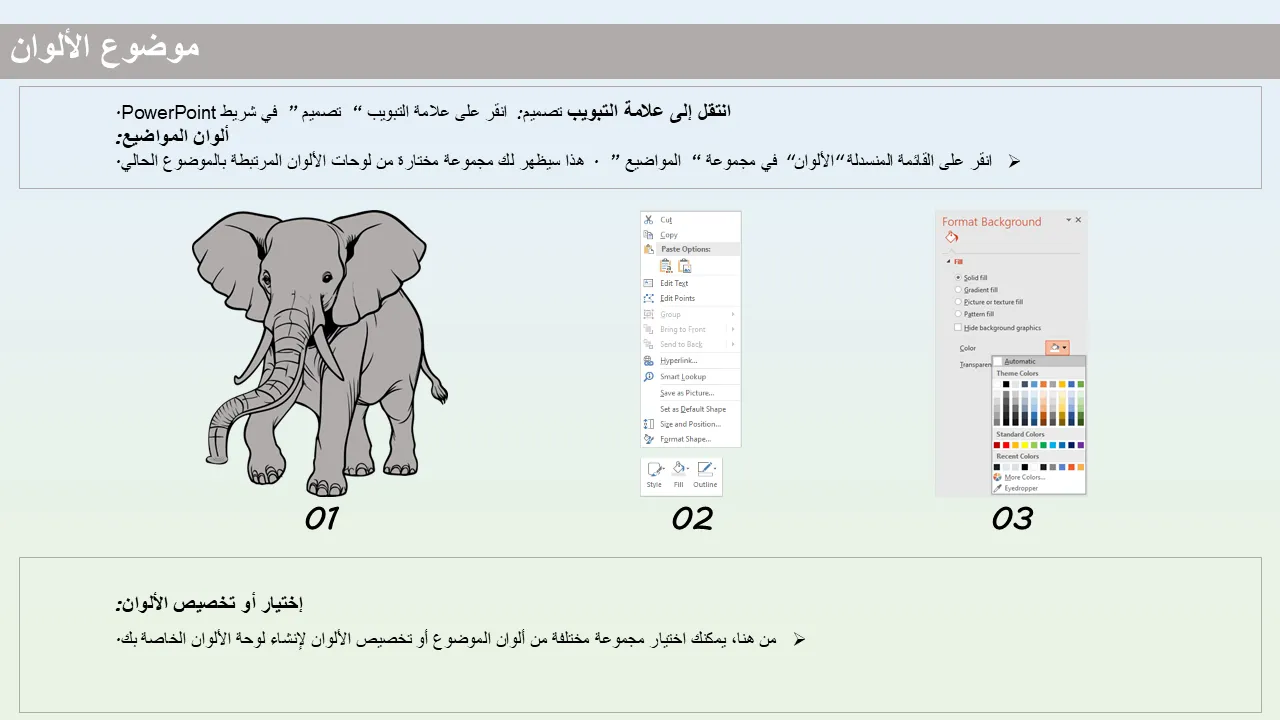Choose Edit Text from context menu
The width and height of the screenshot is (1280, 720).
[674, 284]
